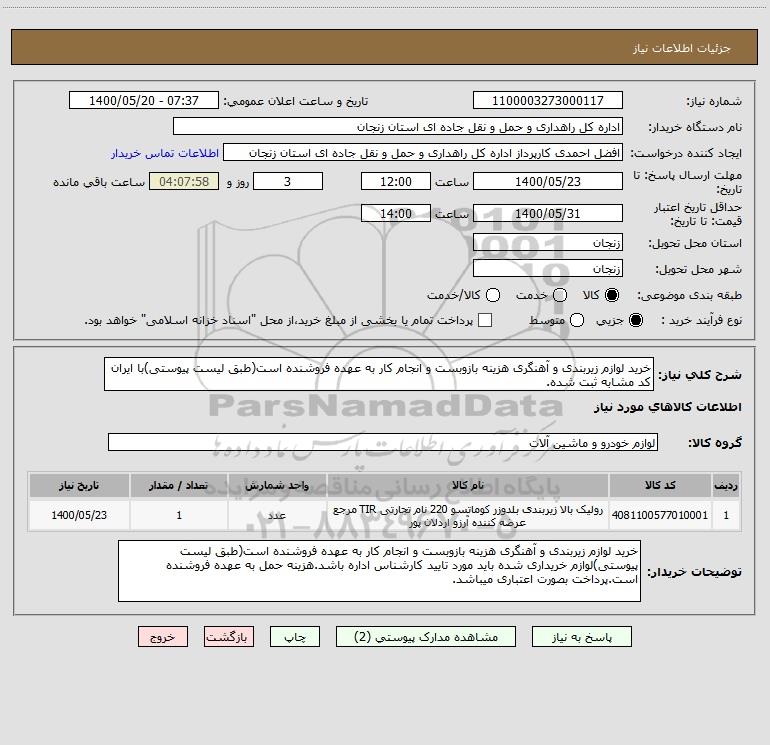Open مشاهده مدارک پیوستی (2) button
The height and width of the screenshot is (745, 770).
(426, 637)
